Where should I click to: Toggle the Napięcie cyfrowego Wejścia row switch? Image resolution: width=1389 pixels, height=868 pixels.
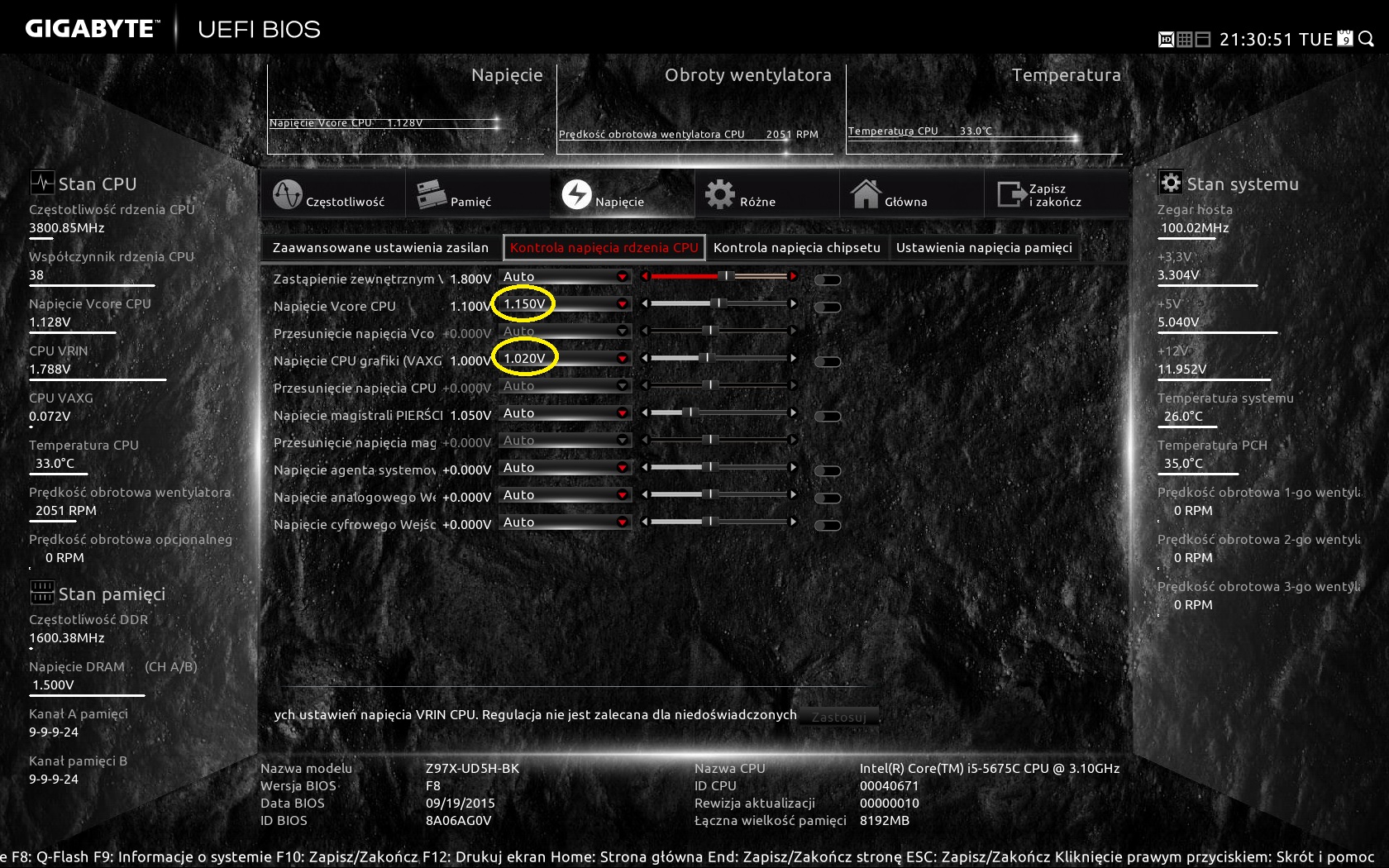click(828, 526)
